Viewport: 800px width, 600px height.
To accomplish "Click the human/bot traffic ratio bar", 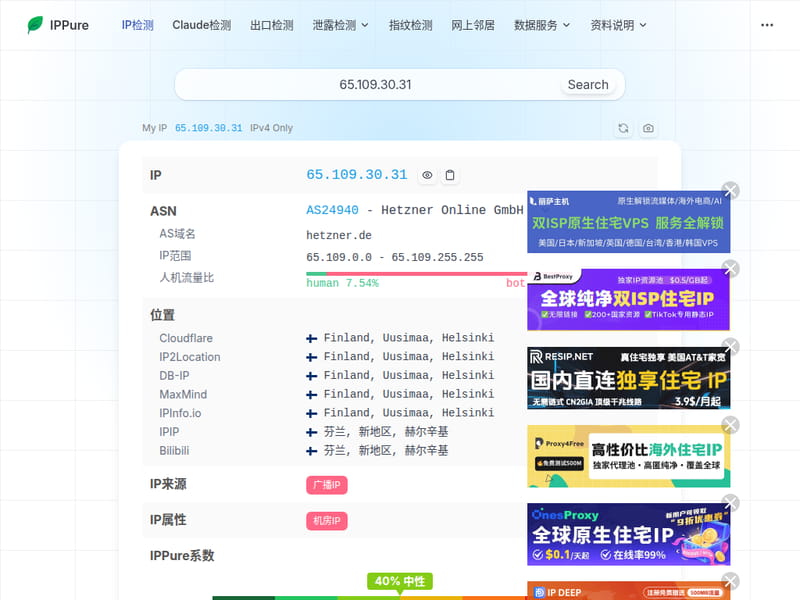I will (x=416, y=274).
